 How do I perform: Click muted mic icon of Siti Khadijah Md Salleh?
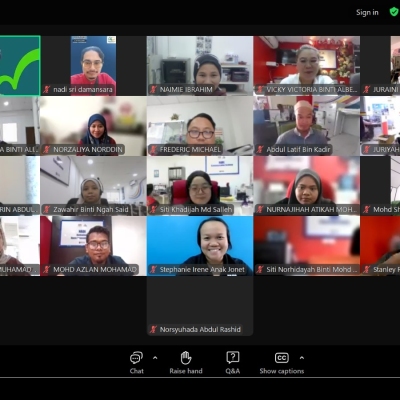click(153, 209)
